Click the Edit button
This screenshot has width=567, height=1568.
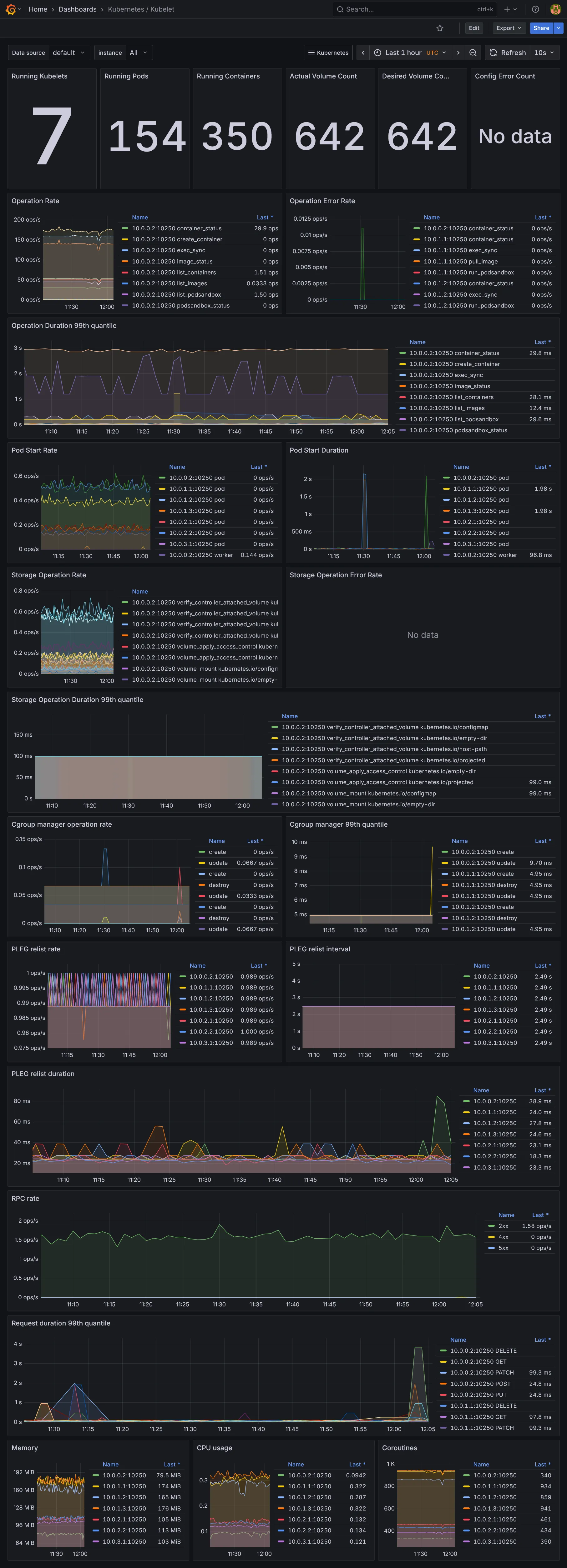coord(474,28)
